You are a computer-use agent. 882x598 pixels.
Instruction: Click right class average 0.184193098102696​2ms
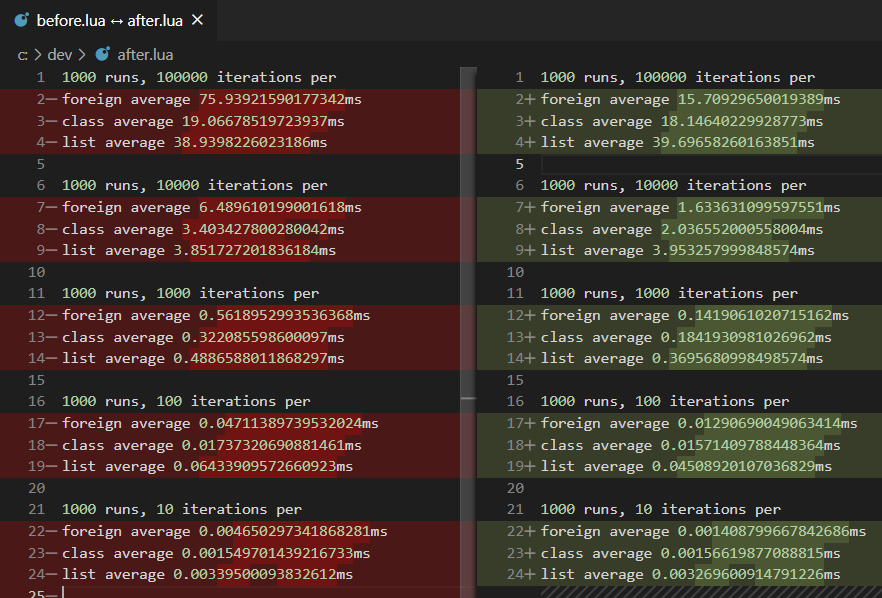pos(686,338)
